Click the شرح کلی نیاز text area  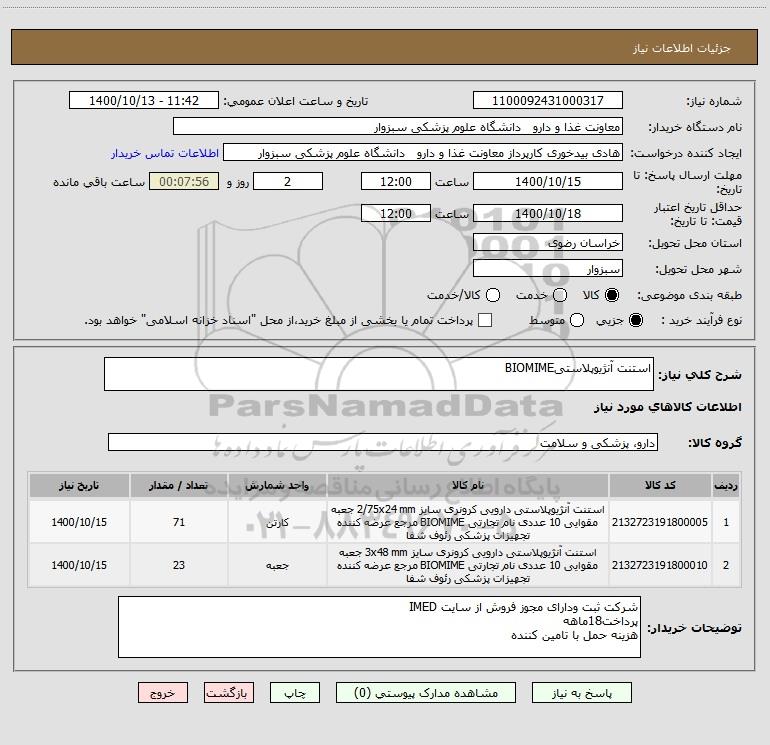pyautogui.click(x=379, y=374)
